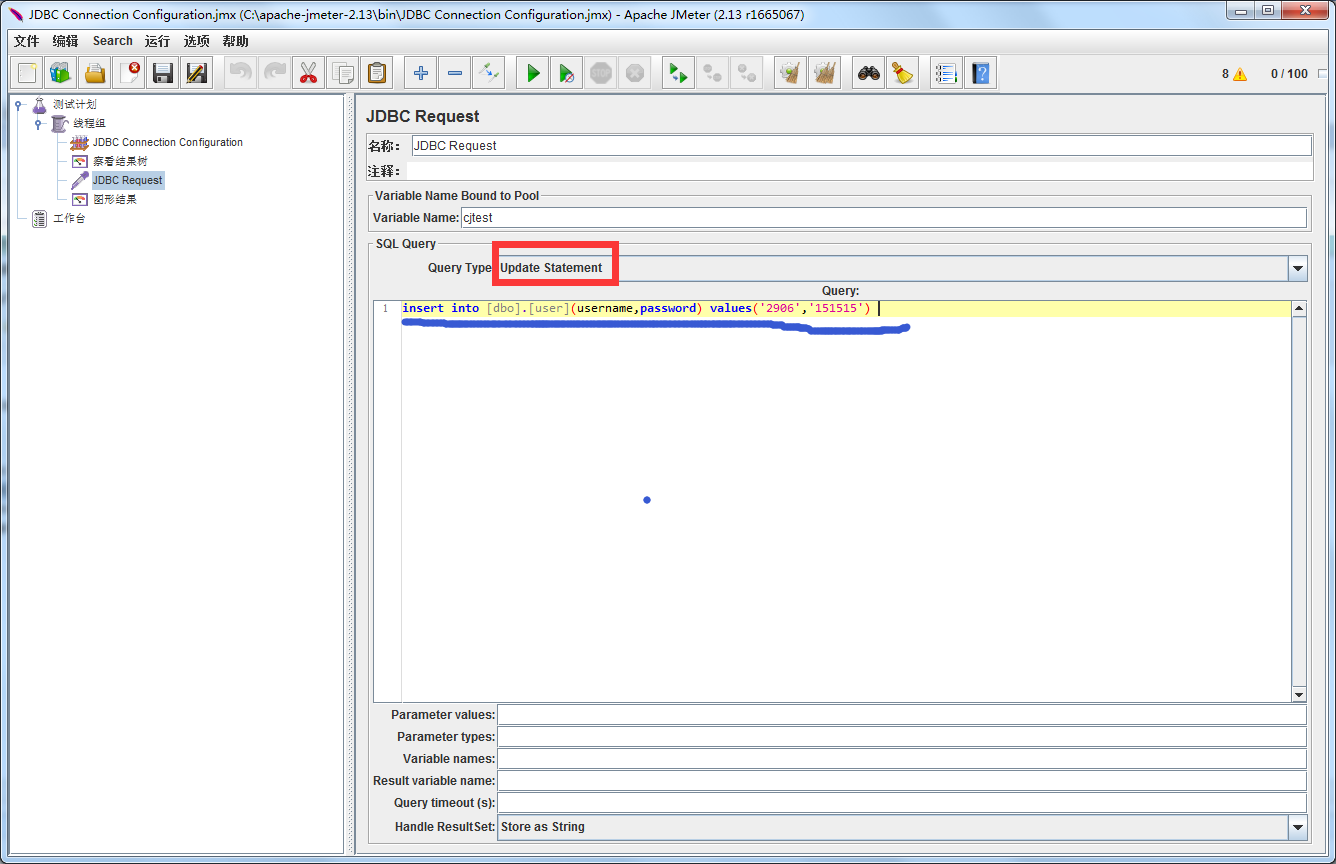Screen dimensions: 1336x864
Task: Click the Remote shutdown all icon
Action: pos(747,73)
